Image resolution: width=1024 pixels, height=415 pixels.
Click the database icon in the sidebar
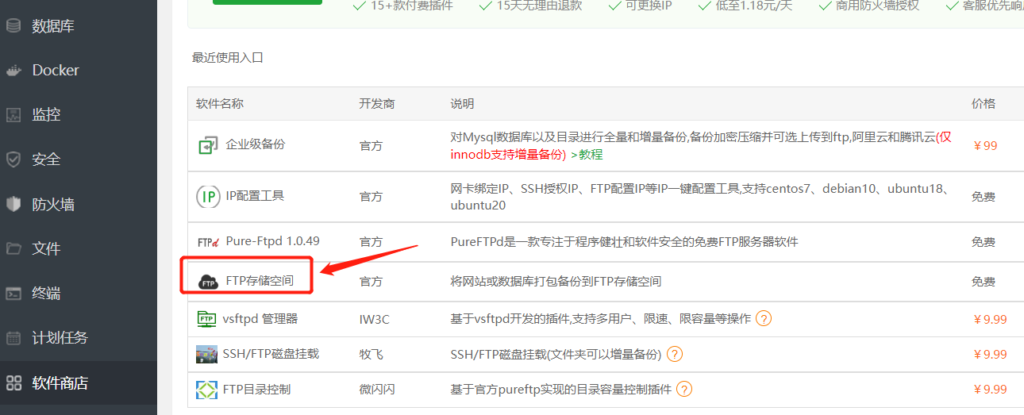14,27
